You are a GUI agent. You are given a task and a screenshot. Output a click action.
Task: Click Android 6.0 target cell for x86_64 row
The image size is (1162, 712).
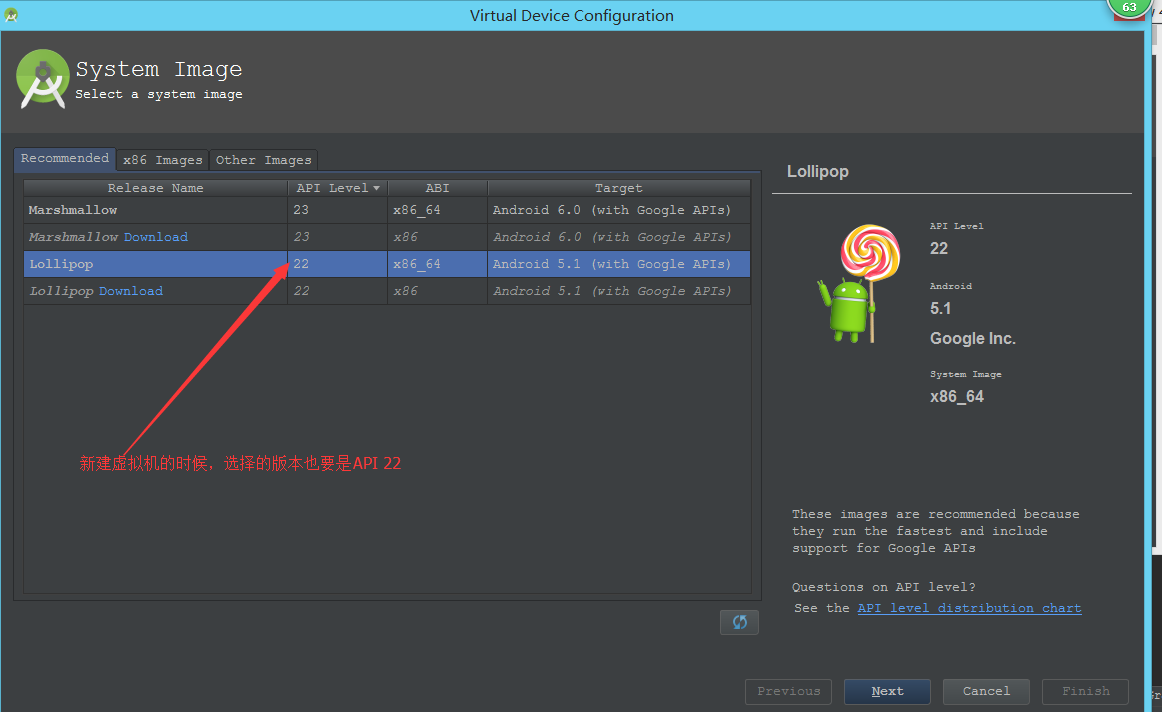coord(619,210)
